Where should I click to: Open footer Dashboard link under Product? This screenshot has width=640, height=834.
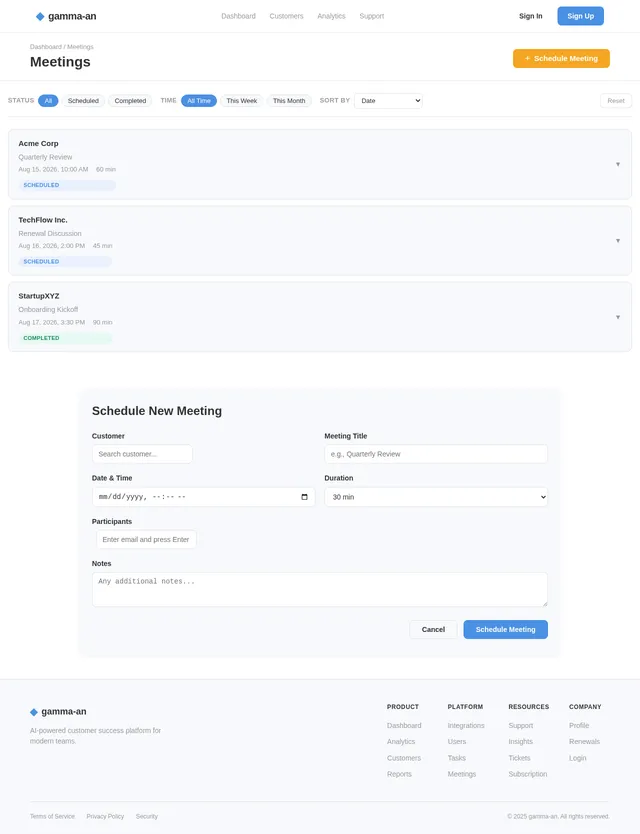click(404, 725)
